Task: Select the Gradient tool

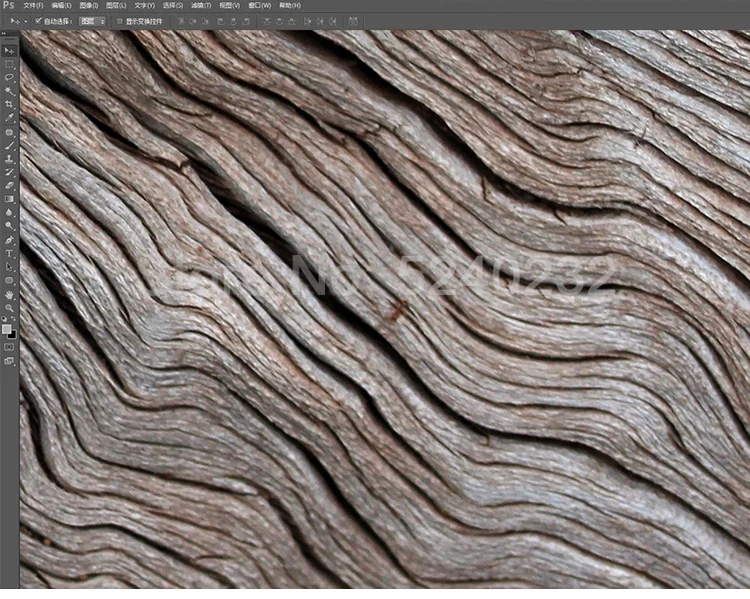Action: [x=9, y=199]
